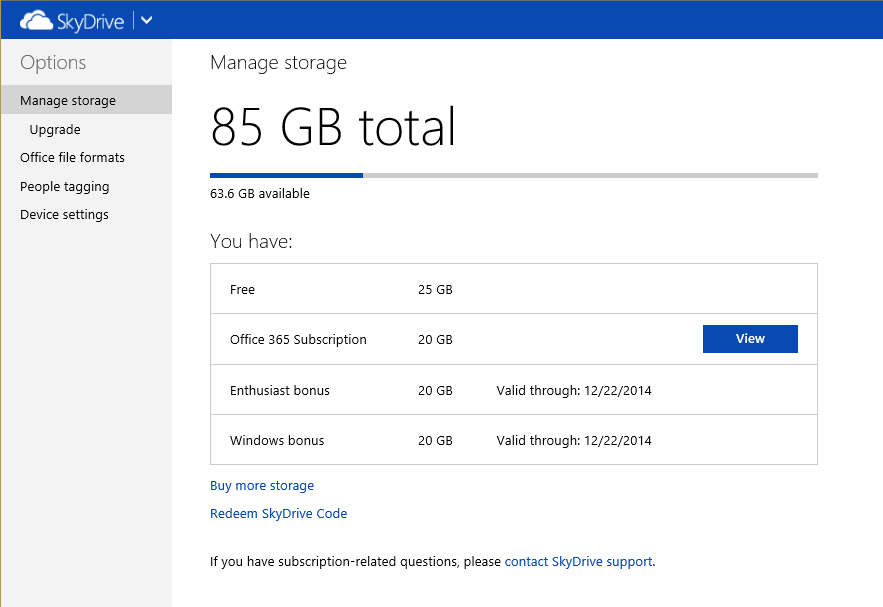The image size is (883, 607).
Task: Click the Buy more storage link
Action: tap(262, 486)
